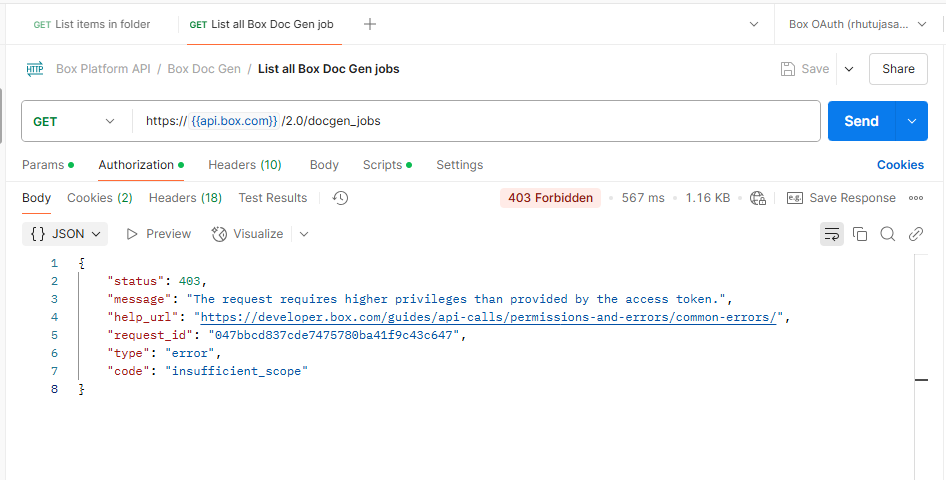
Task: Click the Save icon button
Action: coord(805,69)
